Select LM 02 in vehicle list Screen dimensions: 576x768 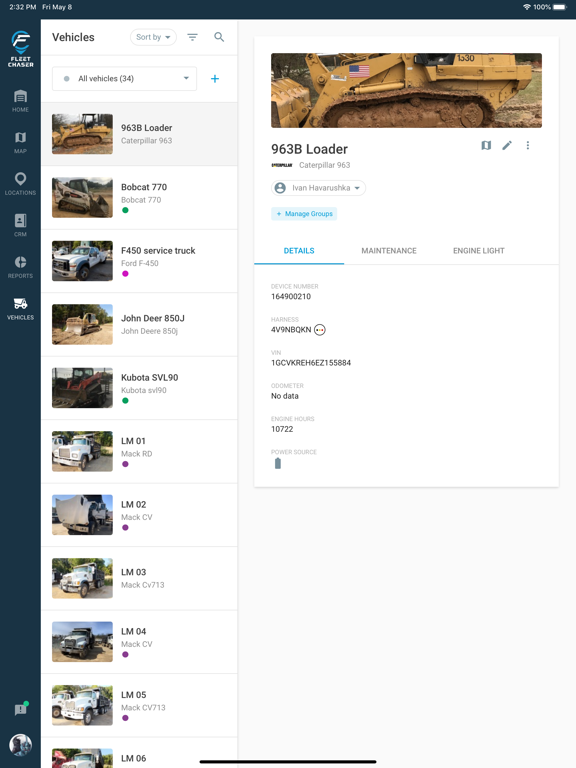click(140, 515)
